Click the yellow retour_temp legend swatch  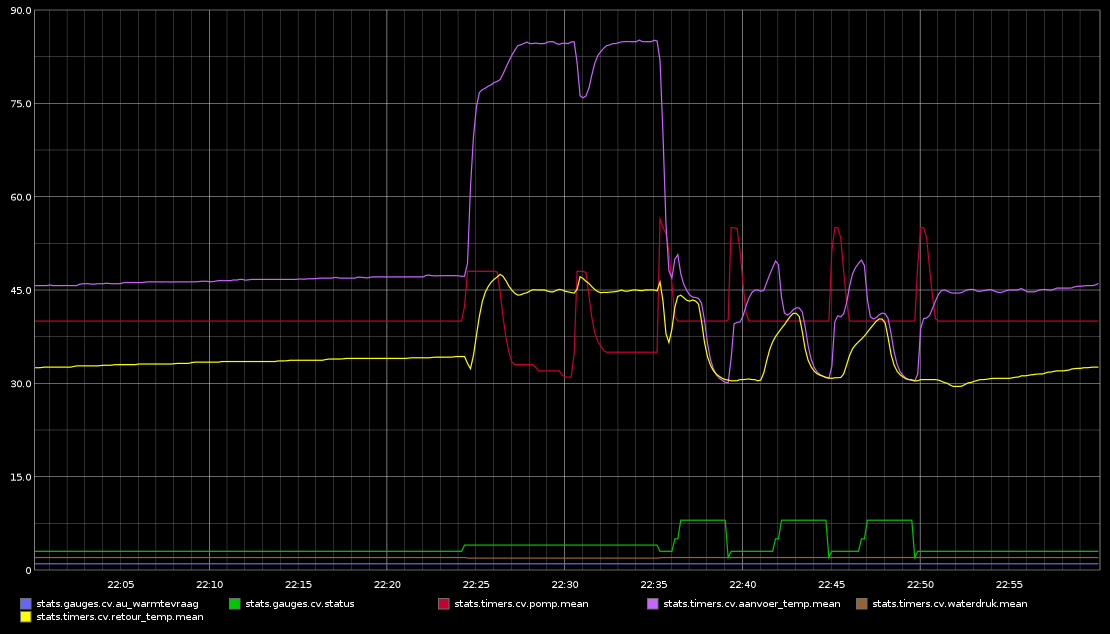pos(26,616)
